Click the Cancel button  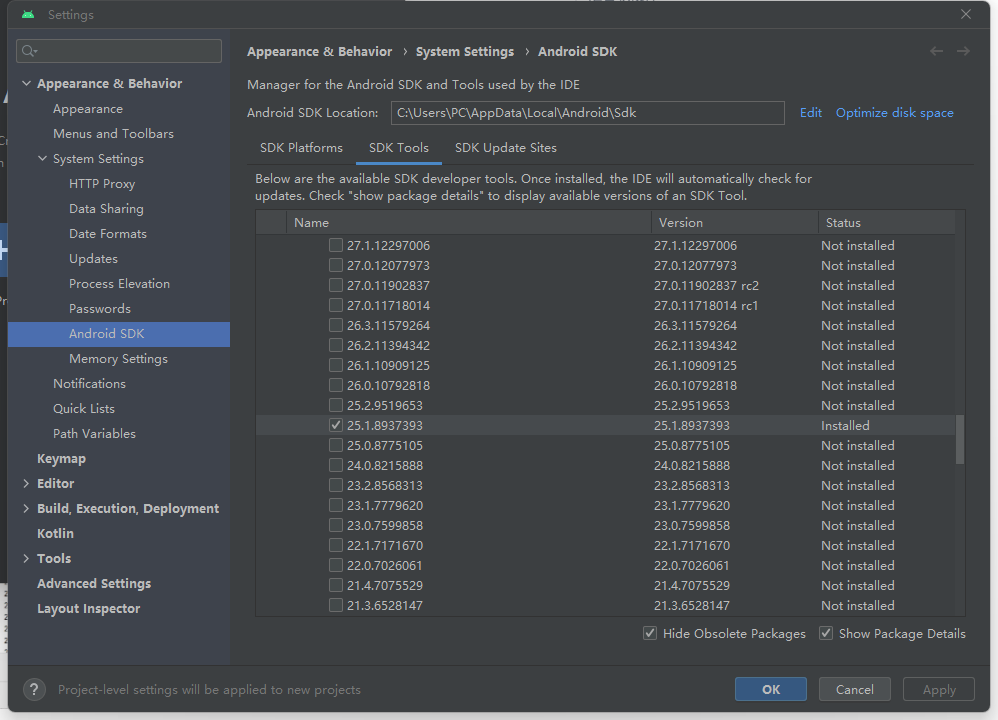point(854,689)
